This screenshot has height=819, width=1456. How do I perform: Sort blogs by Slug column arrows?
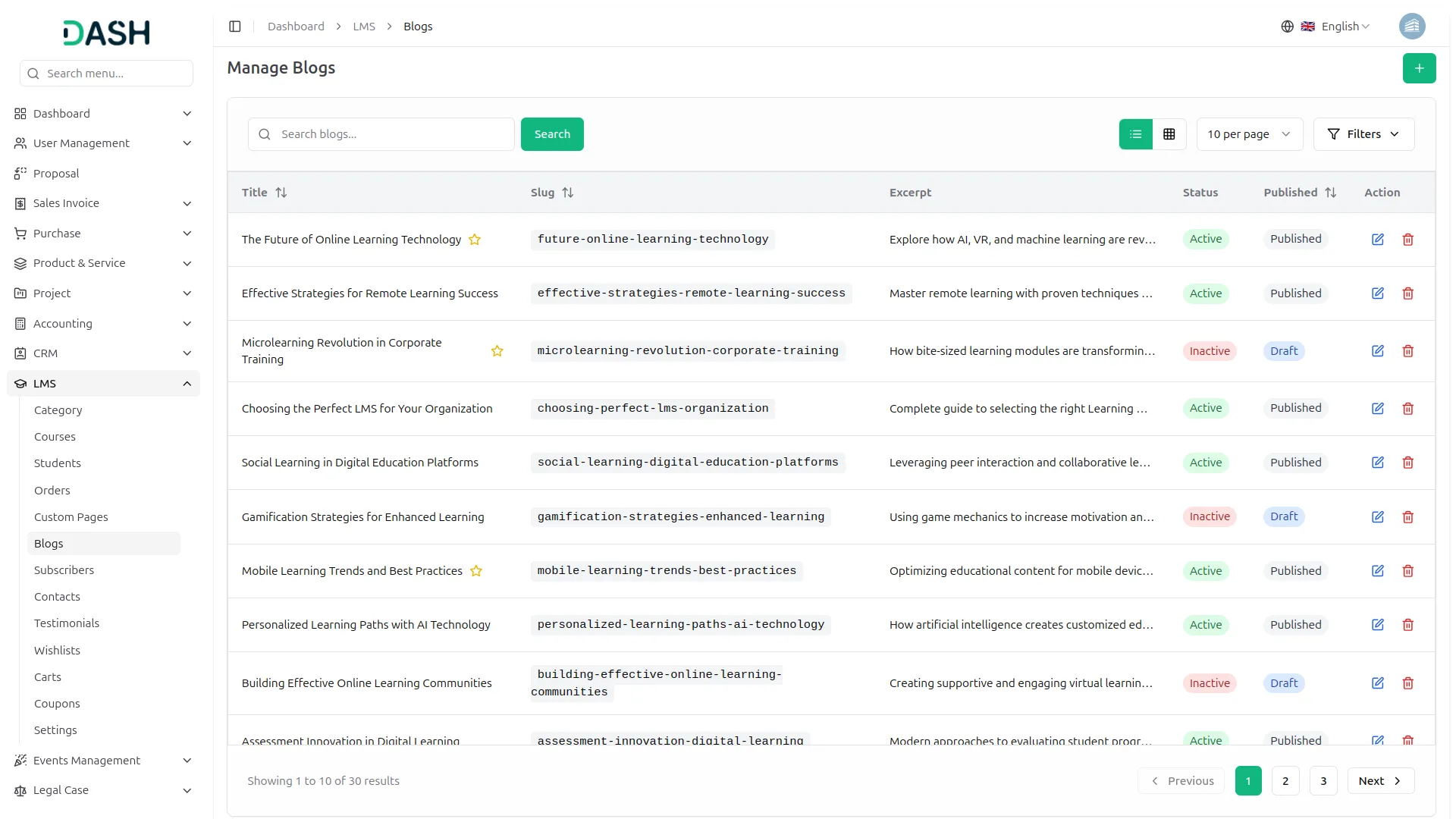click(x=568, y=193)
